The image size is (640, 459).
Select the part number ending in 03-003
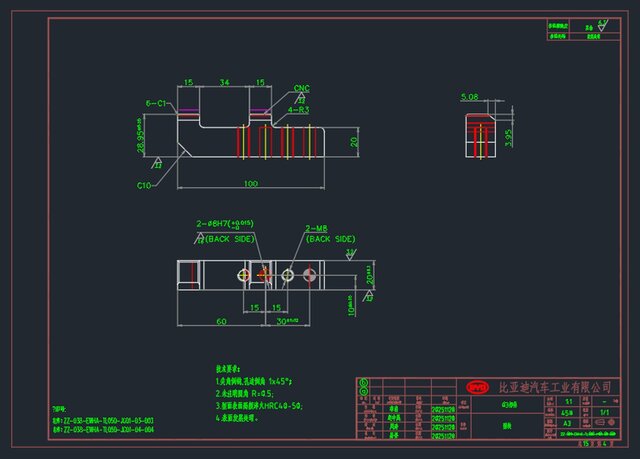tap(103, 421)
